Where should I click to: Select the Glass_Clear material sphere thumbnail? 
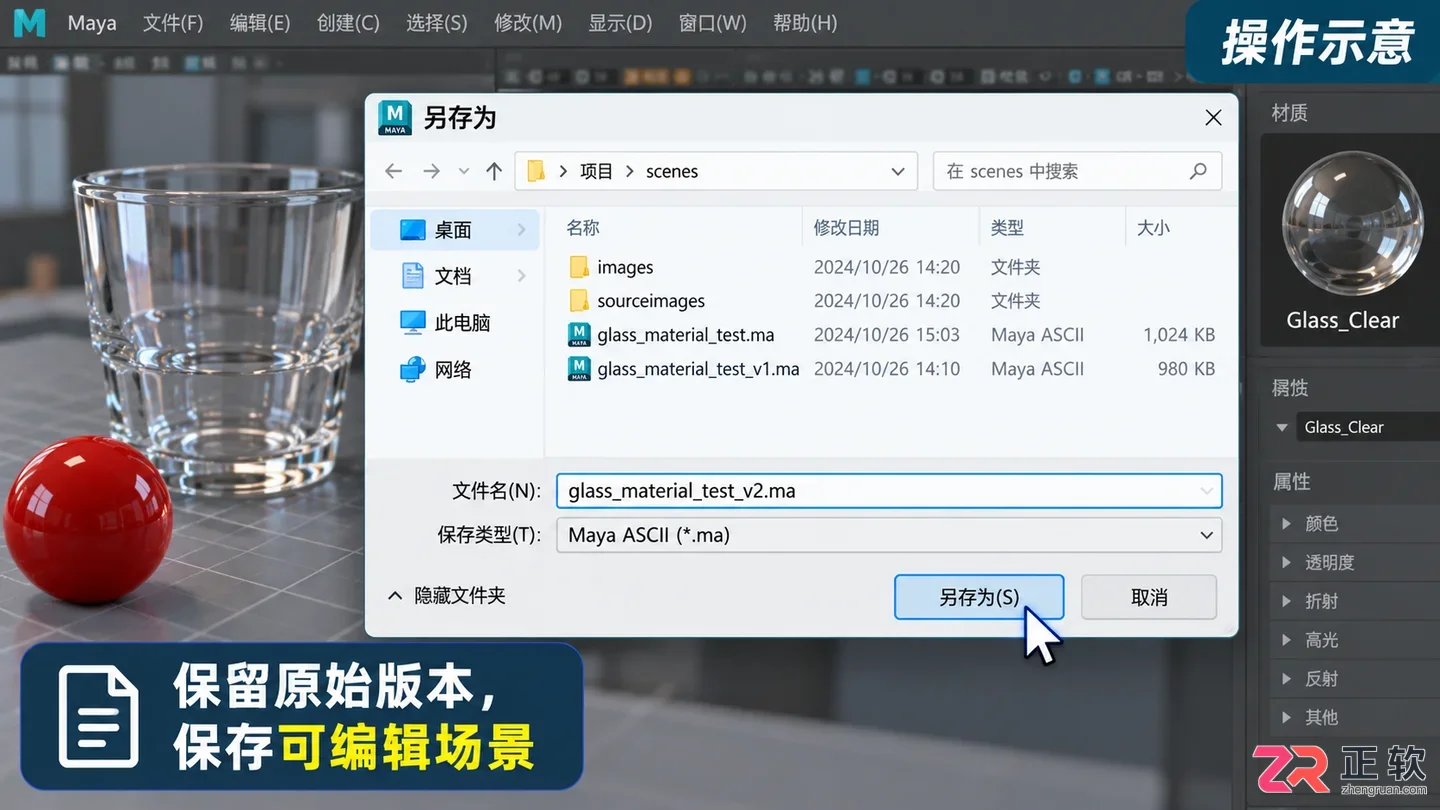[x=1353, y=224]
